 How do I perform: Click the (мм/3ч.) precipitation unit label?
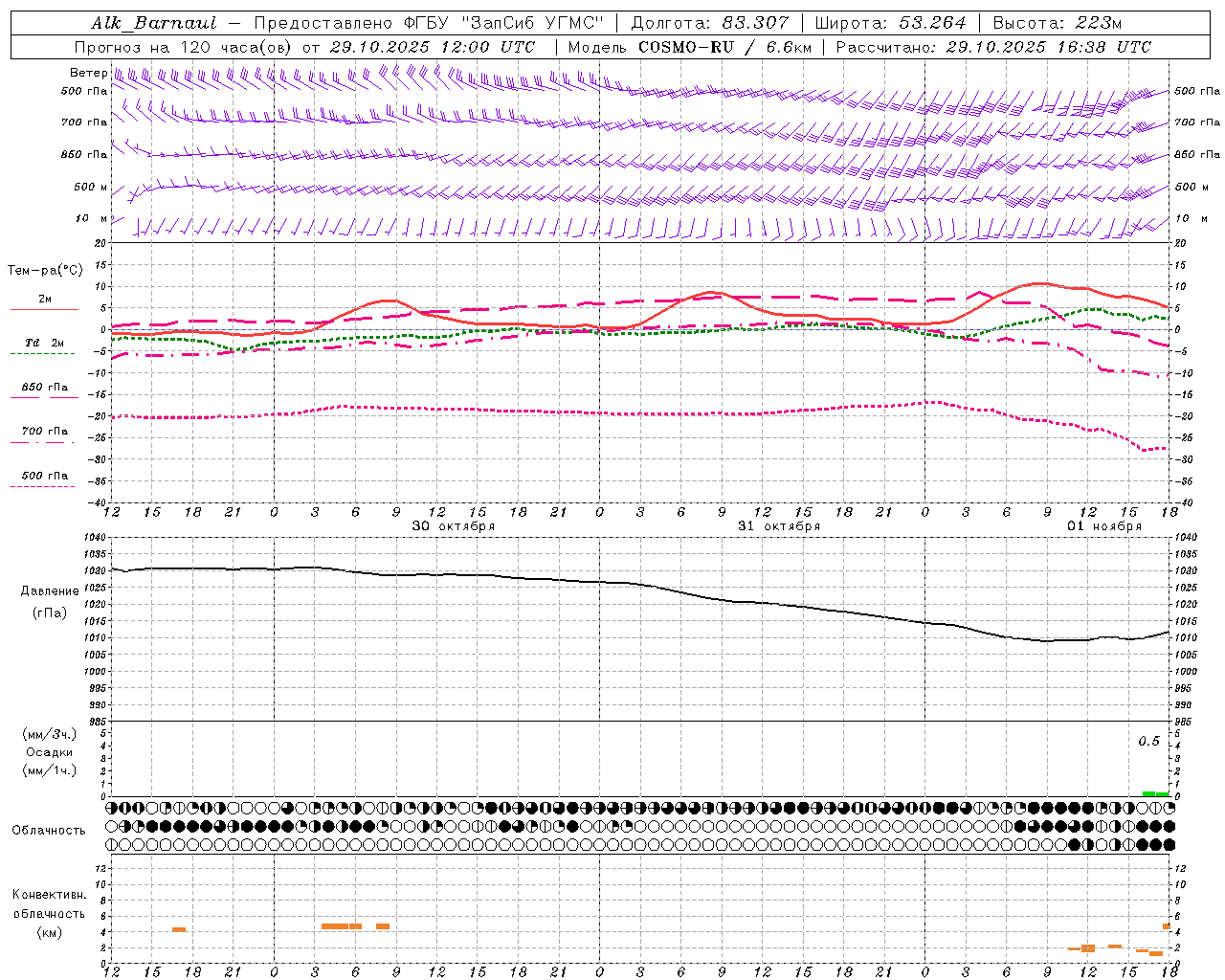click(50, 735)
